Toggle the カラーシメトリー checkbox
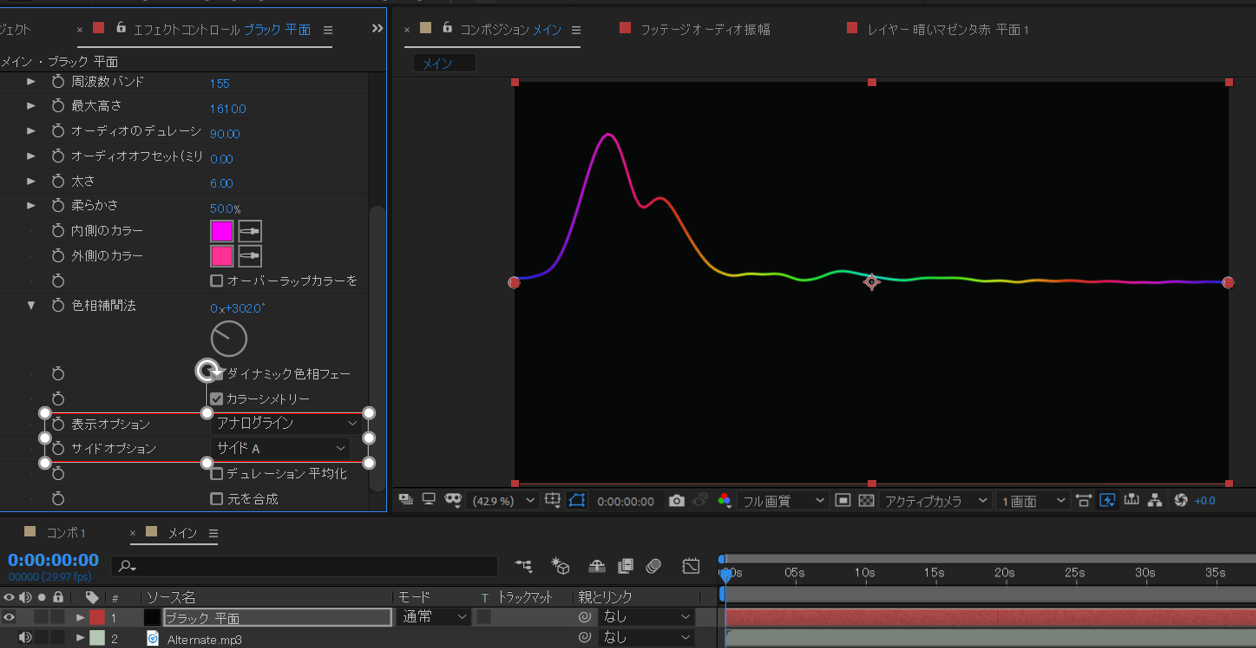 point(217,398)
